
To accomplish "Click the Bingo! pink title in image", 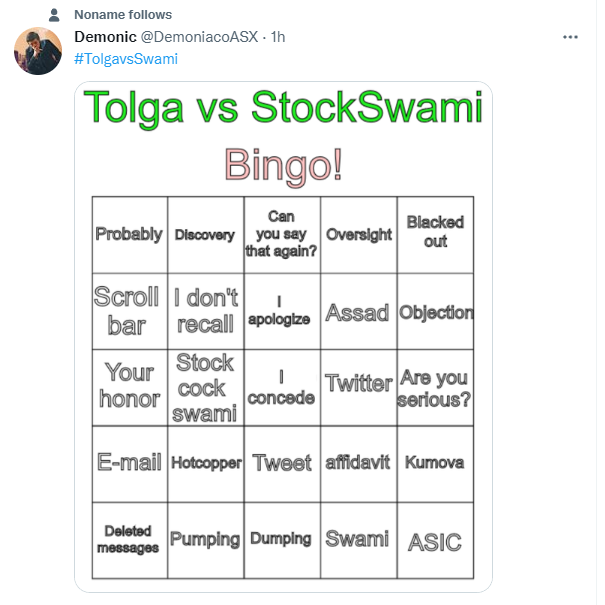I will pos(284,165).
